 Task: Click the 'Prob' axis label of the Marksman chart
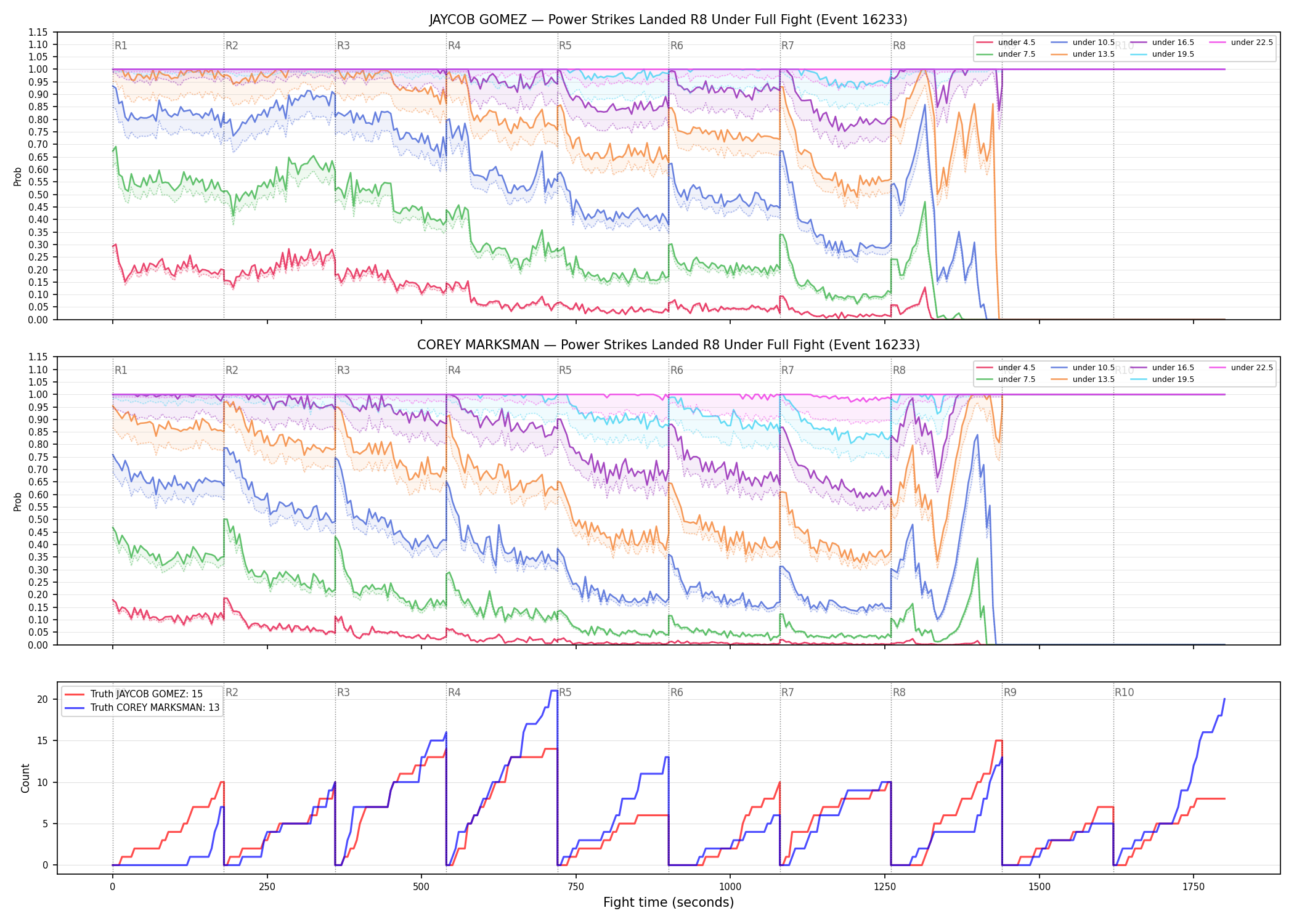tap(17, 502)
